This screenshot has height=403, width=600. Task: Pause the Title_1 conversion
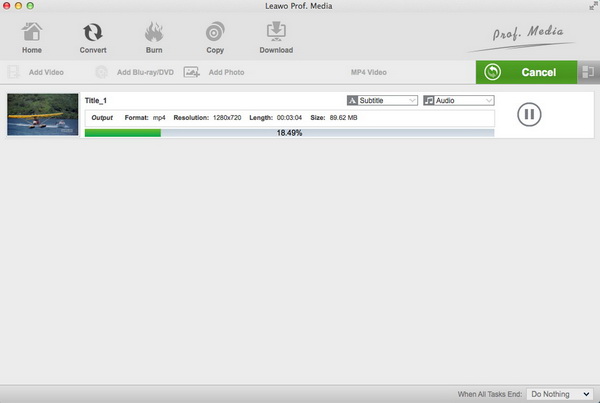pyautogui.click(x=529, y=114)
